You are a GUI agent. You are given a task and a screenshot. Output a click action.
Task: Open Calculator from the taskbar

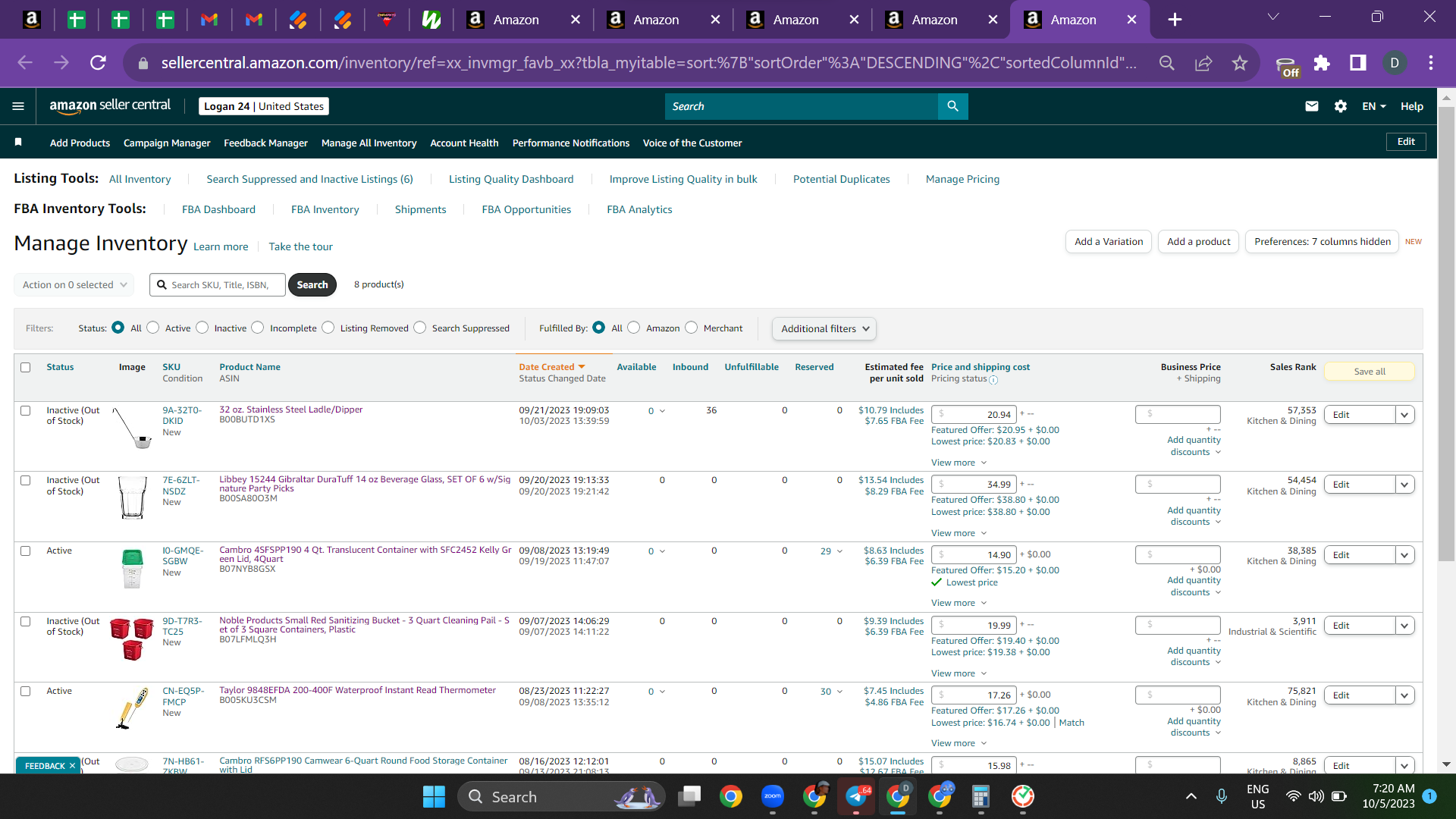tap(981, 796)
